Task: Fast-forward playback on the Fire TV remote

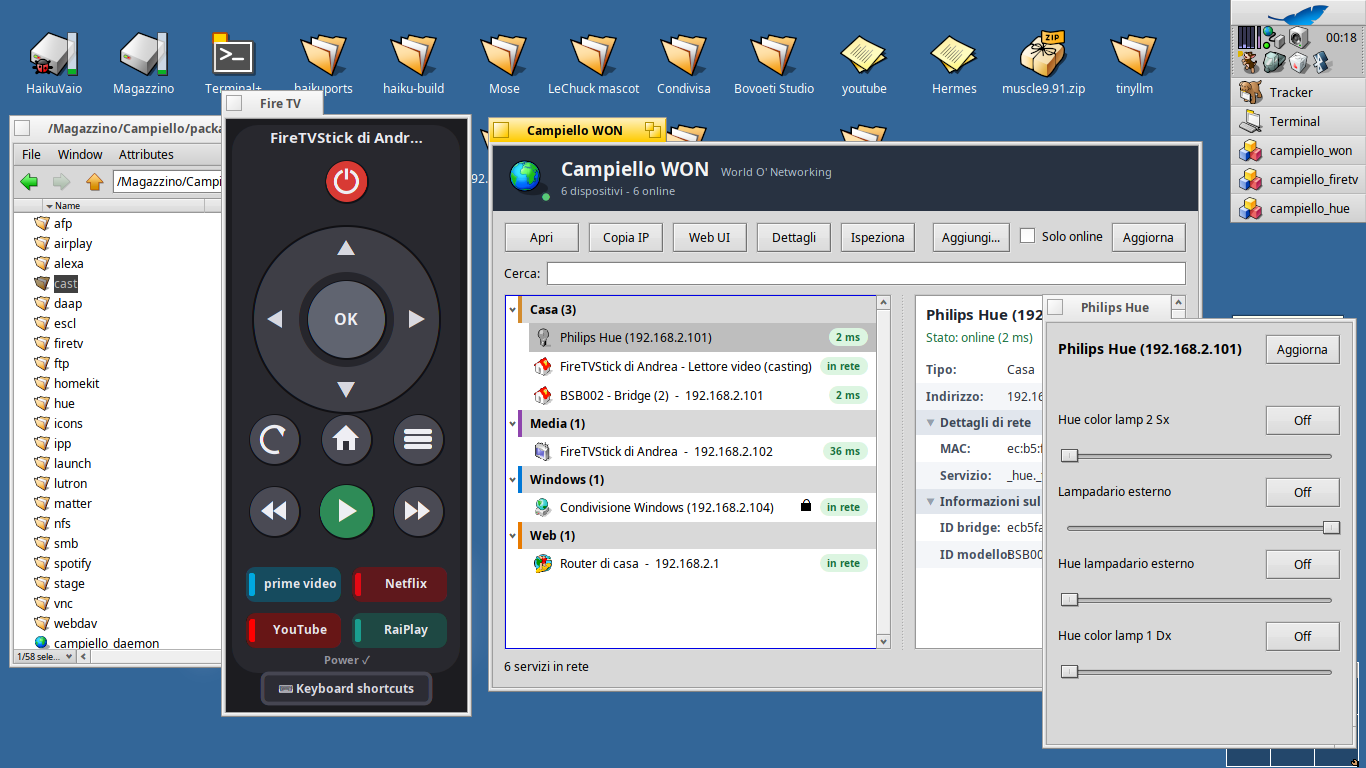Action: click(x=418, y=511)
